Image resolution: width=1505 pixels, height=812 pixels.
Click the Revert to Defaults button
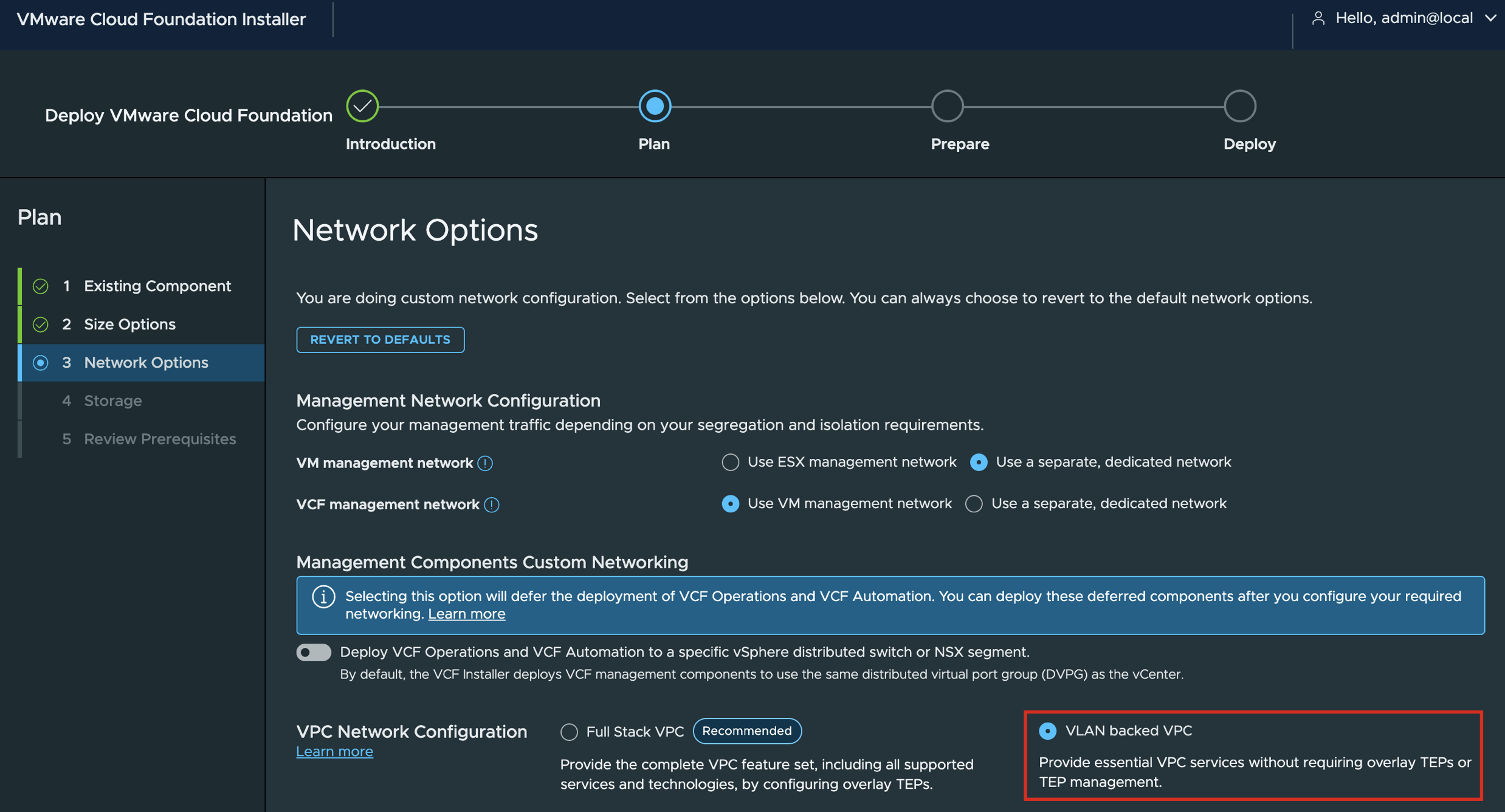381,340
